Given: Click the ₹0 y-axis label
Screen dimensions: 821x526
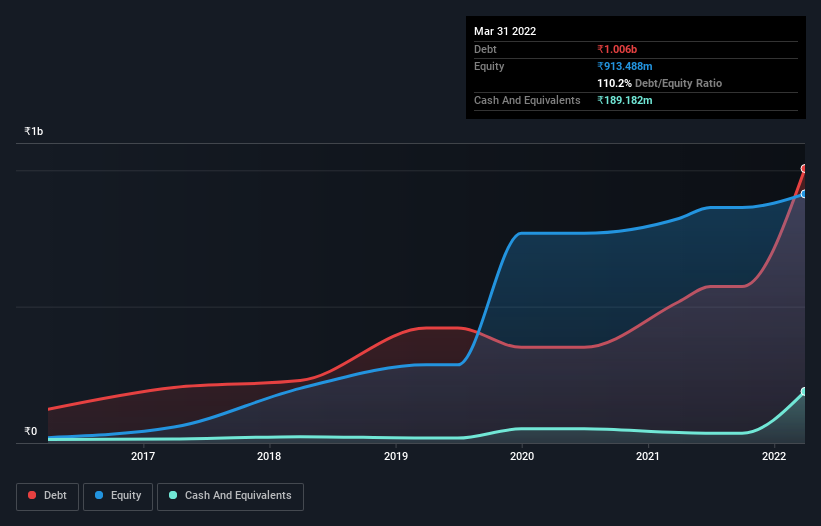Looking at the screenshot, I should [x=31, y=431].
